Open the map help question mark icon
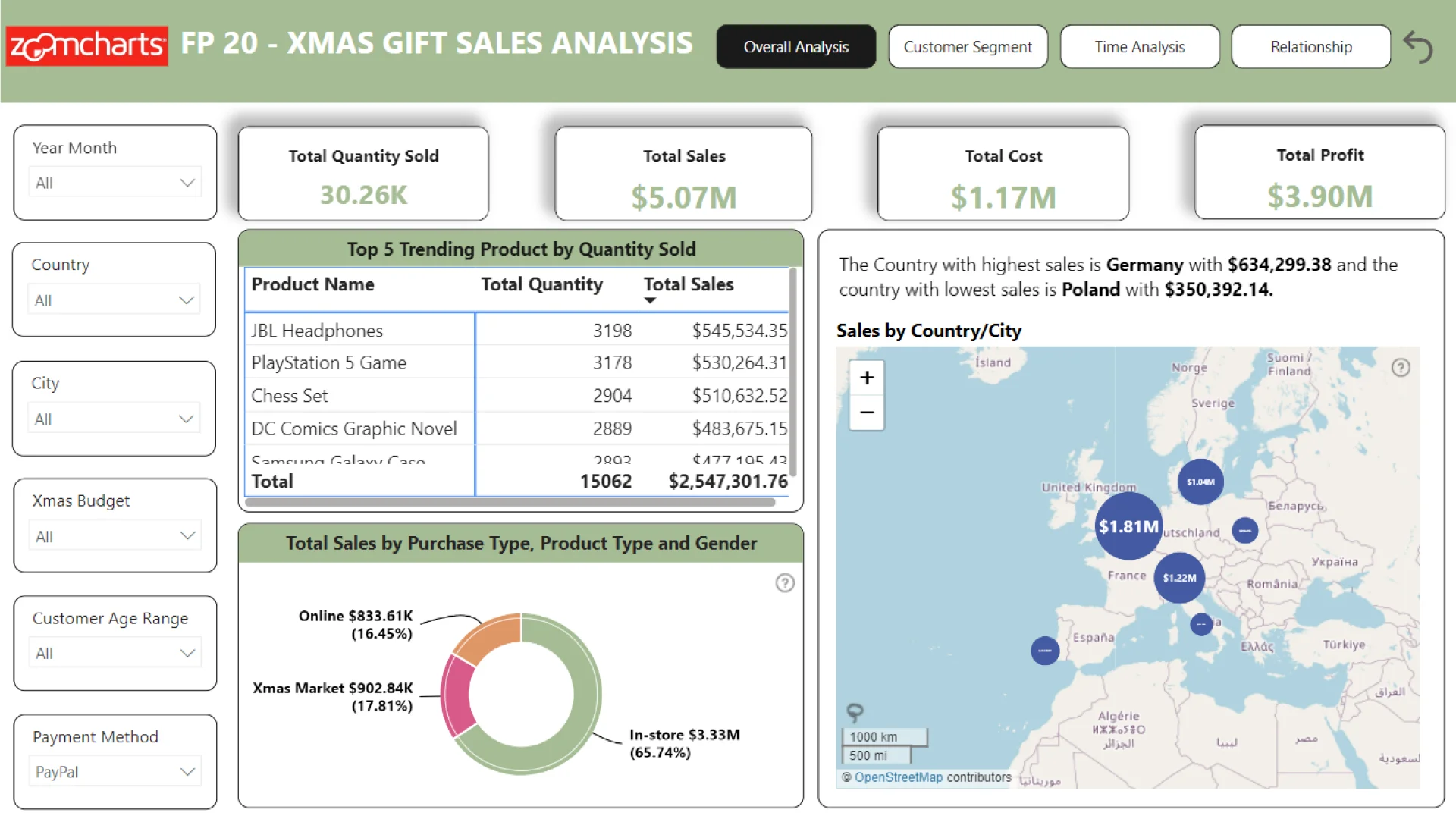This screenshot has width=1456, height=819. coord(1401,368)
